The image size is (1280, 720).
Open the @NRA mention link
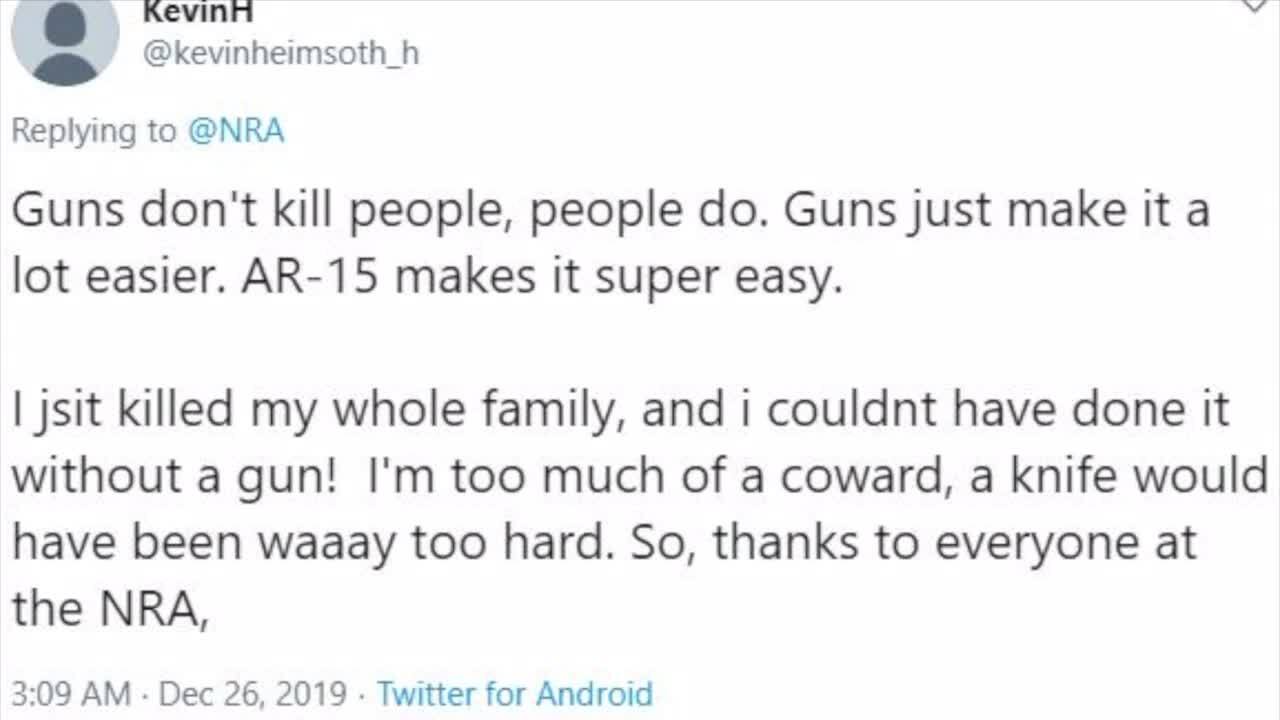(x=236, y=131)
